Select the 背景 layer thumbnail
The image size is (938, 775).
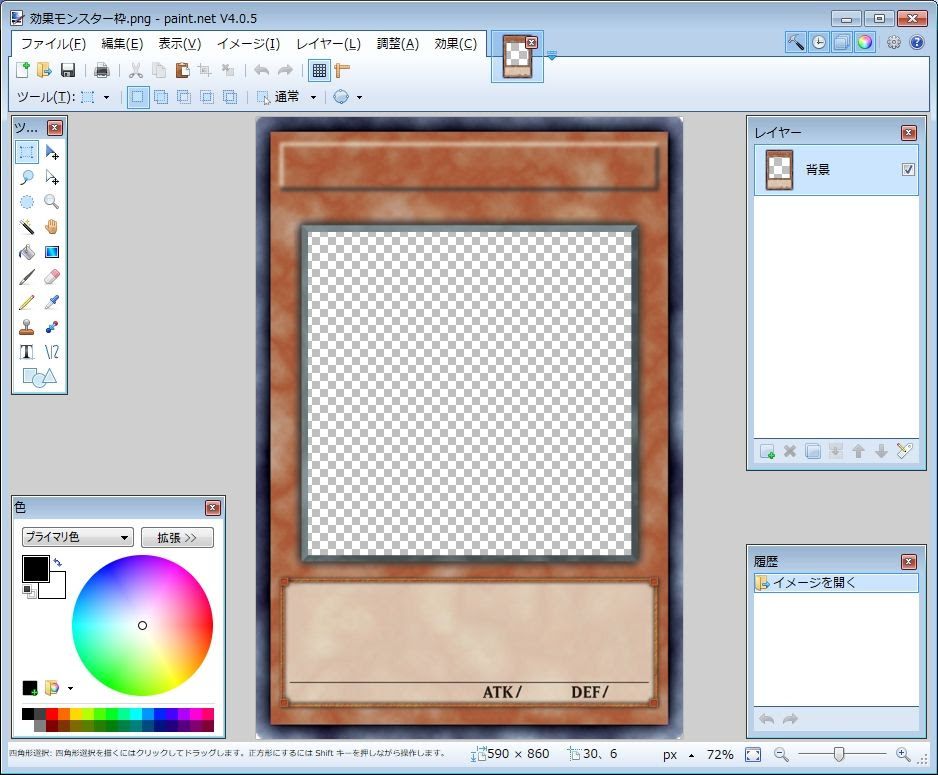[779, 170]
